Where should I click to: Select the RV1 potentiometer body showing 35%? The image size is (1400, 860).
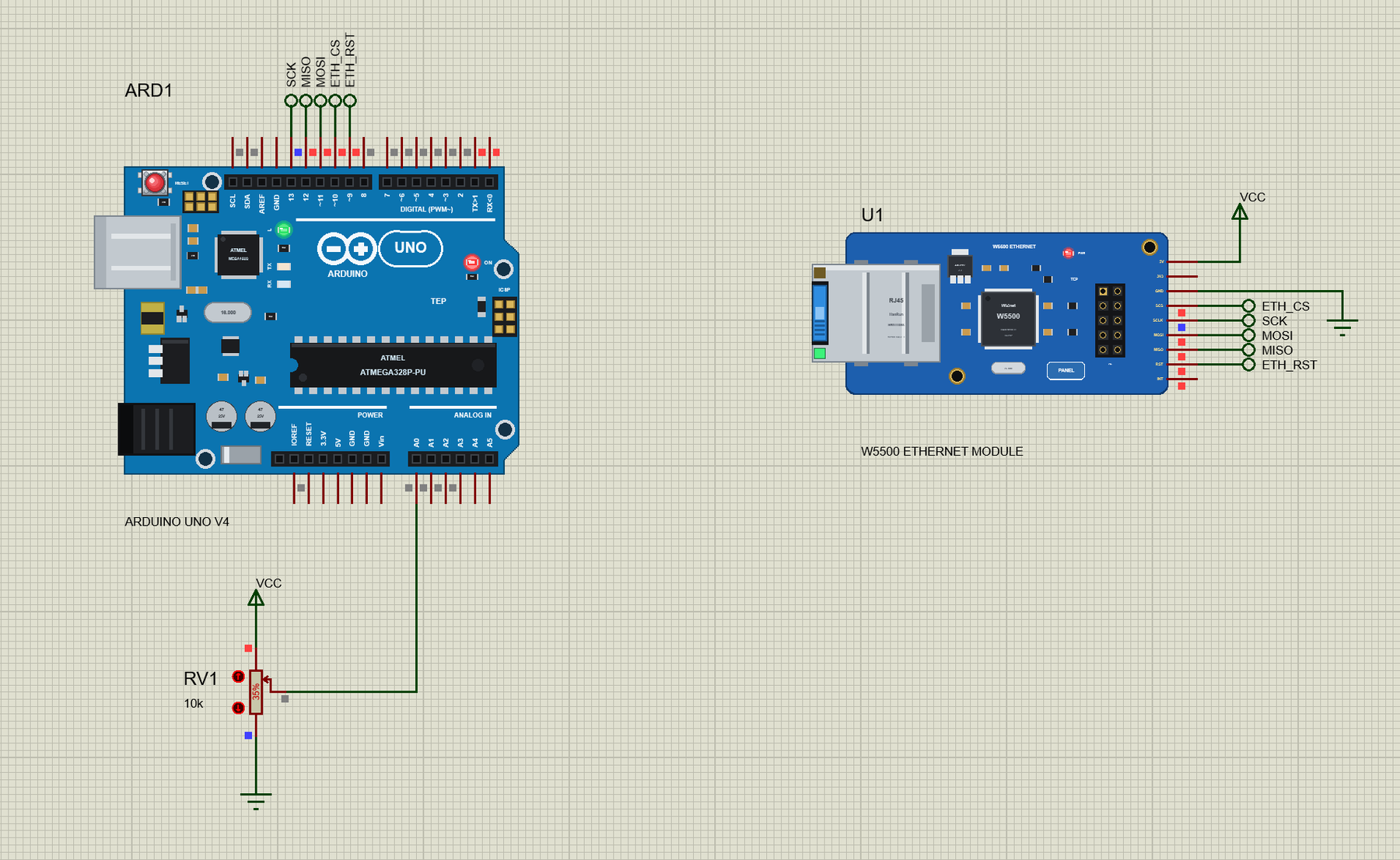pyautogui.click(x=256, y=692)
